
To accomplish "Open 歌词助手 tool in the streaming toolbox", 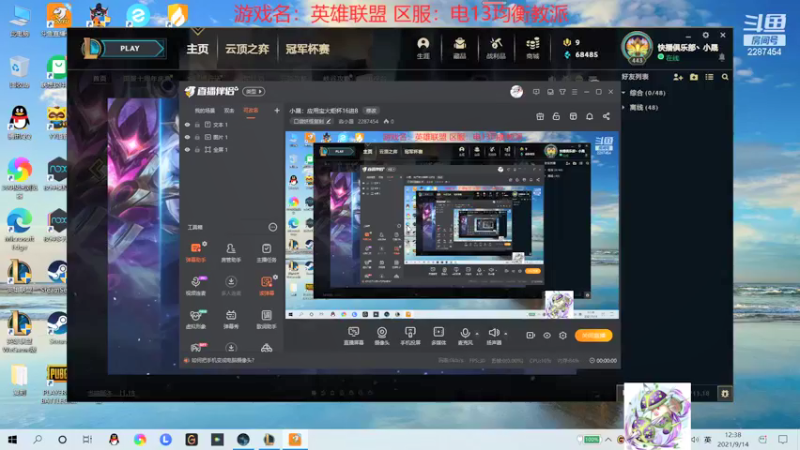I will 266,319.
